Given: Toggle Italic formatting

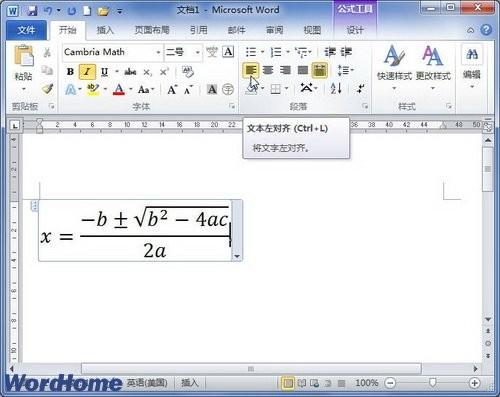Looking at the screenshot, I should (x=87, y=72).
